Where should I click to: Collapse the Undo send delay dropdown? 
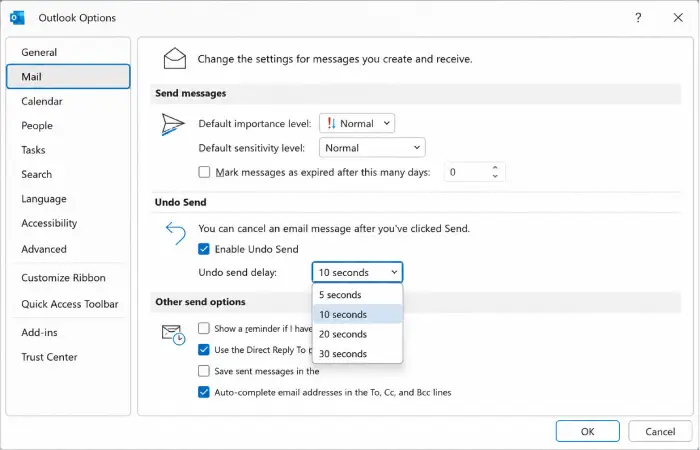[357, 272]
